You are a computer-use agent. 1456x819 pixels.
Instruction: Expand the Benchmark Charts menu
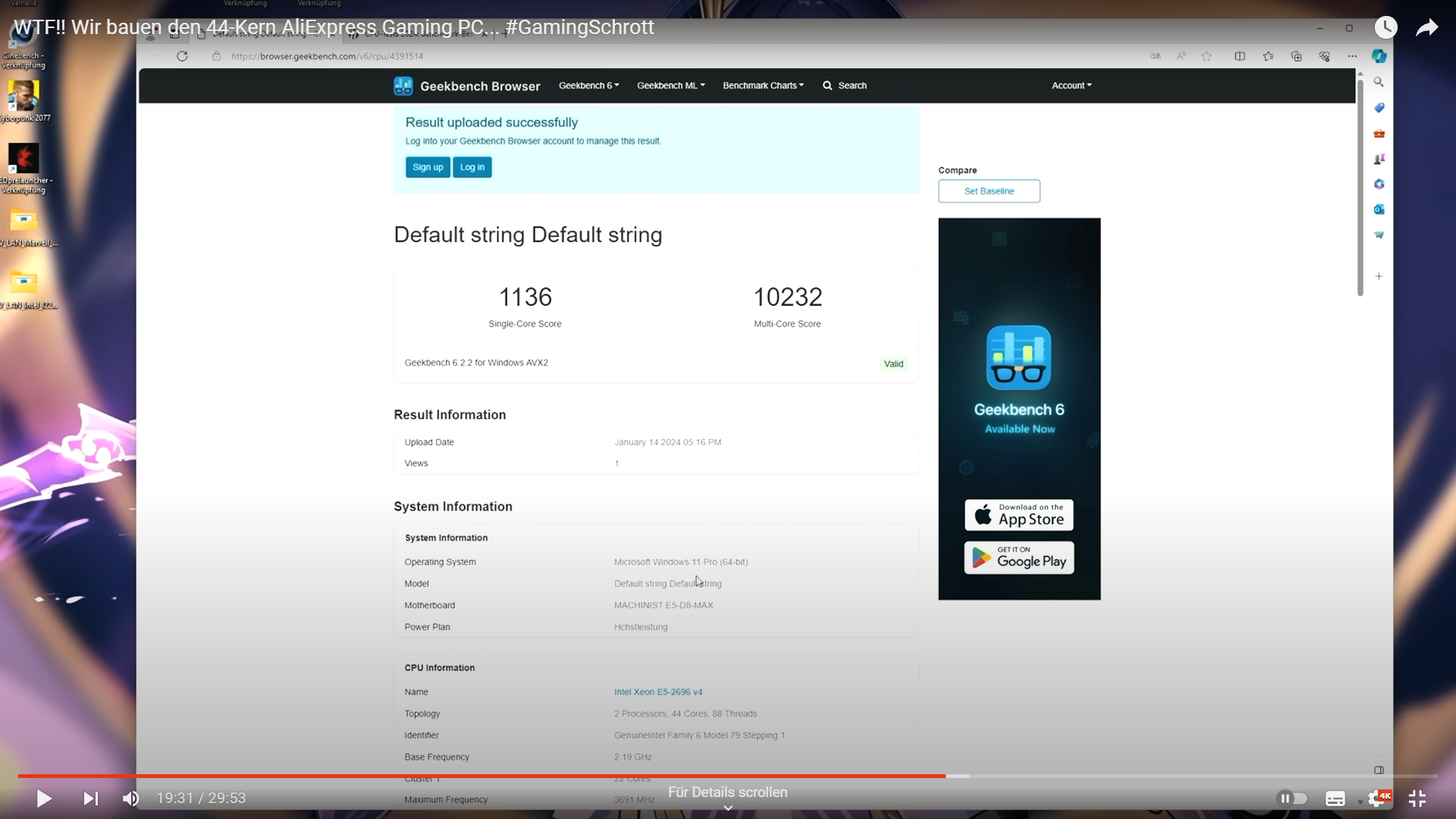762,85
